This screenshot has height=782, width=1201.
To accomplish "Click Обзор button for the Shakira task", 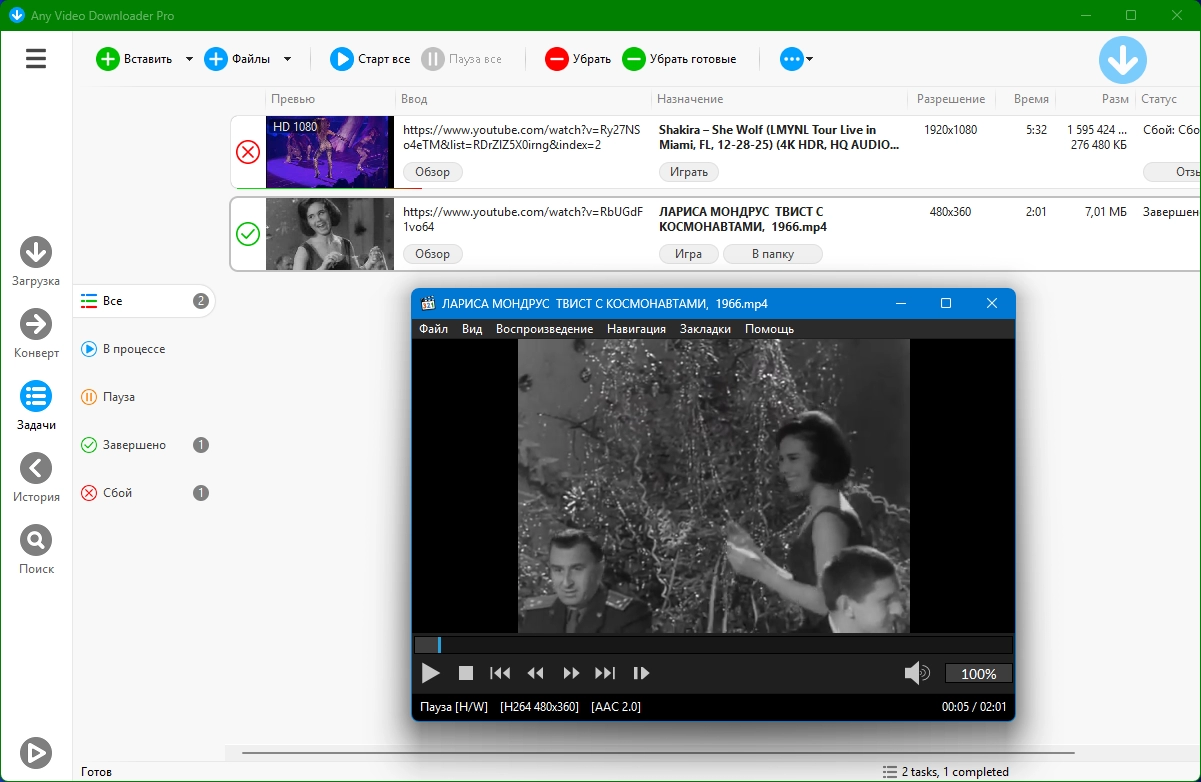I will click(x=433, y=172).
